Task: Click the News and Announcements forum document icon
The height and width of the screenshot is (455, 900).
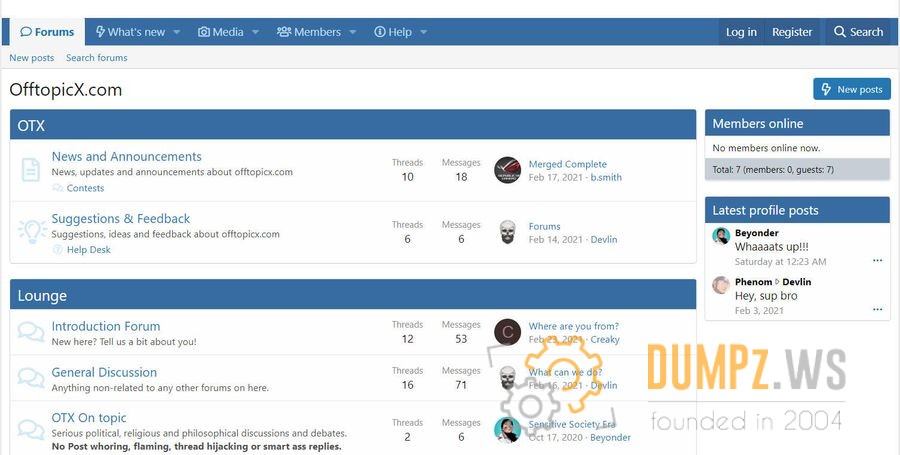Action: (x=31, y=170)
